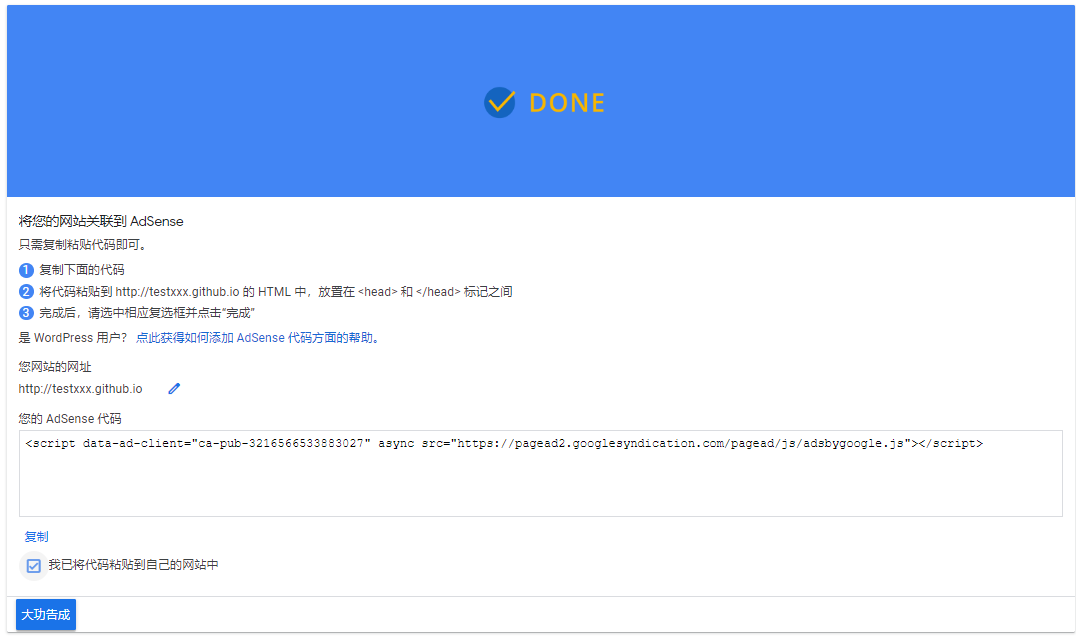This screenshot has width=1076, height=636.
Task: Click the checkmark inside the confirmation checkbox
Action: [x=33, y=565]
